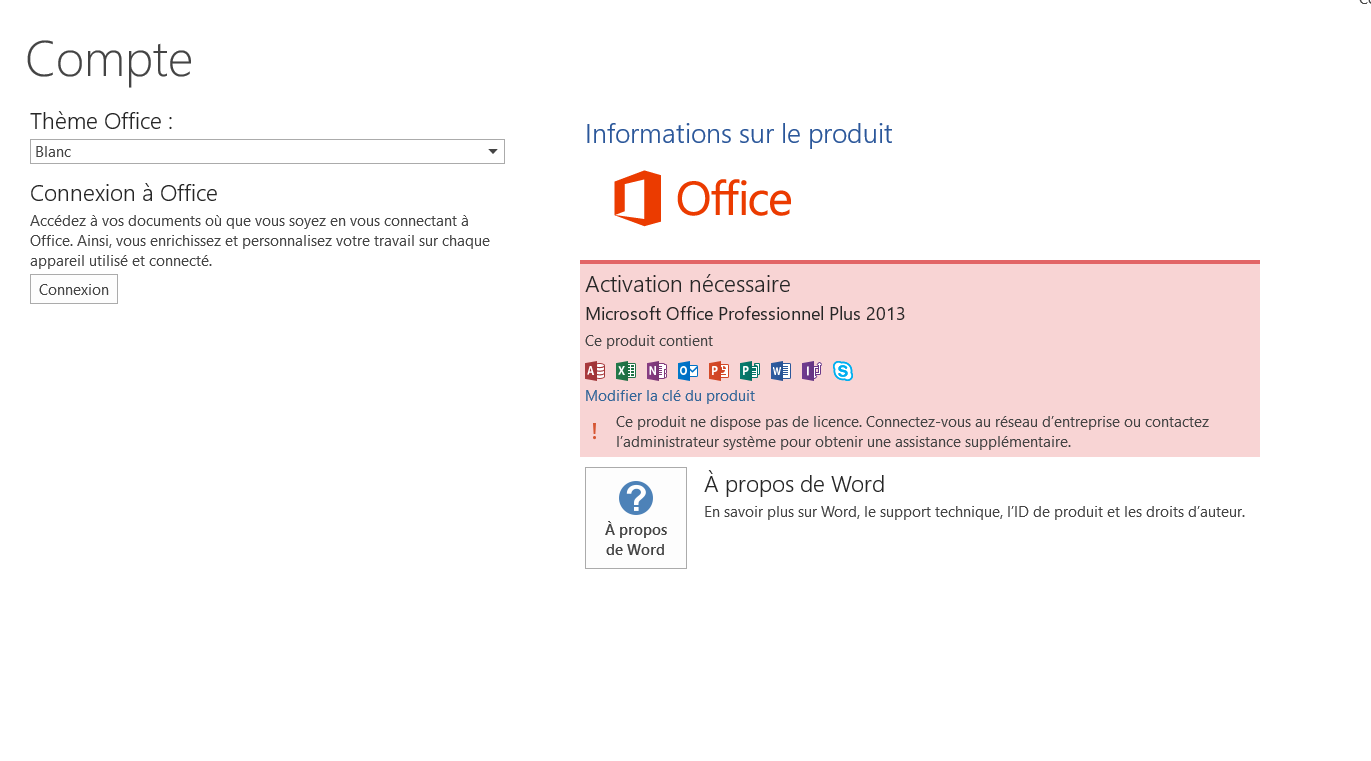Click the blue Word icon

tap(781, 371)
